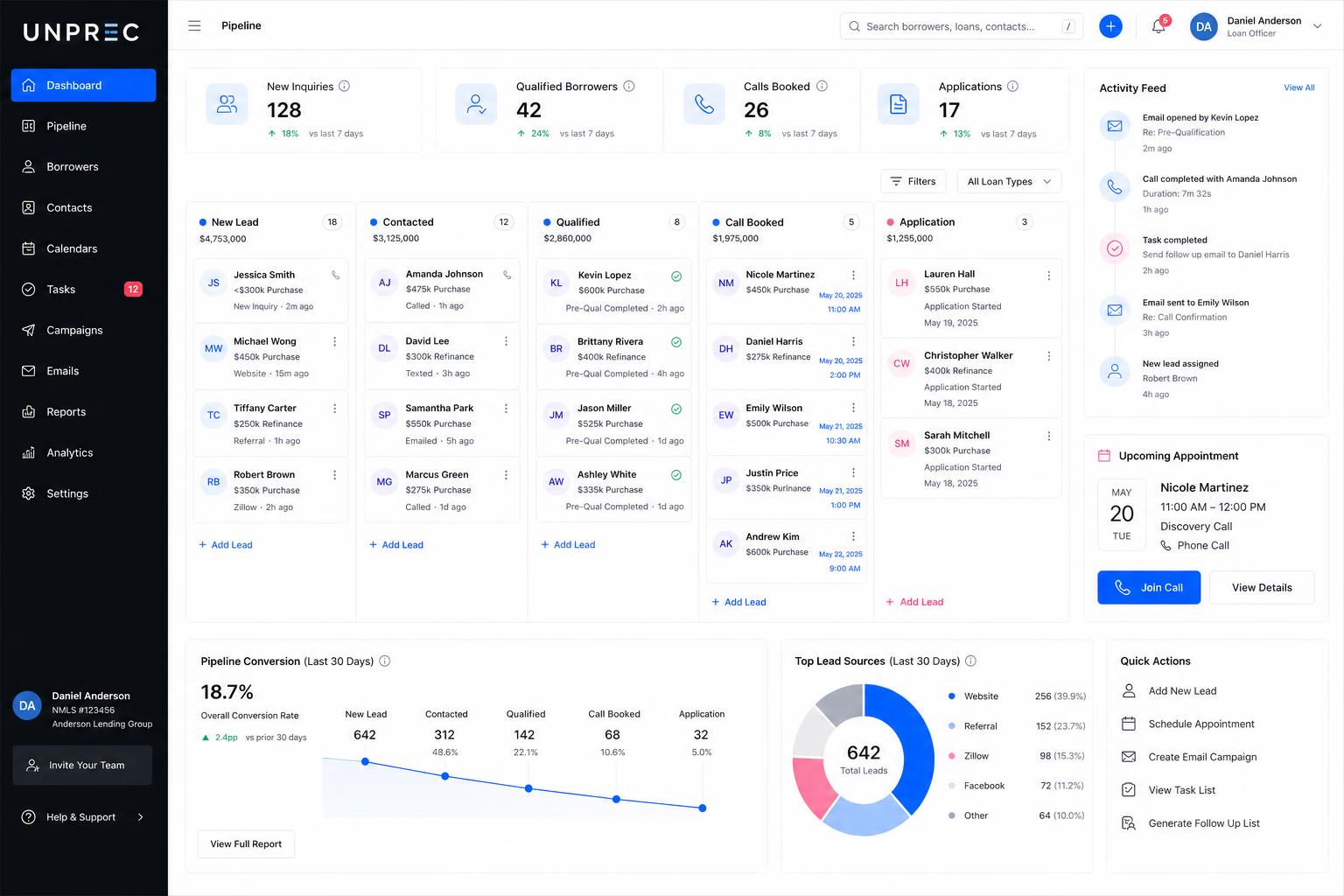This screenshot has height=896, width=1344.
Task: Click the Contacted point on conversion chart
Action: (445, 776)
